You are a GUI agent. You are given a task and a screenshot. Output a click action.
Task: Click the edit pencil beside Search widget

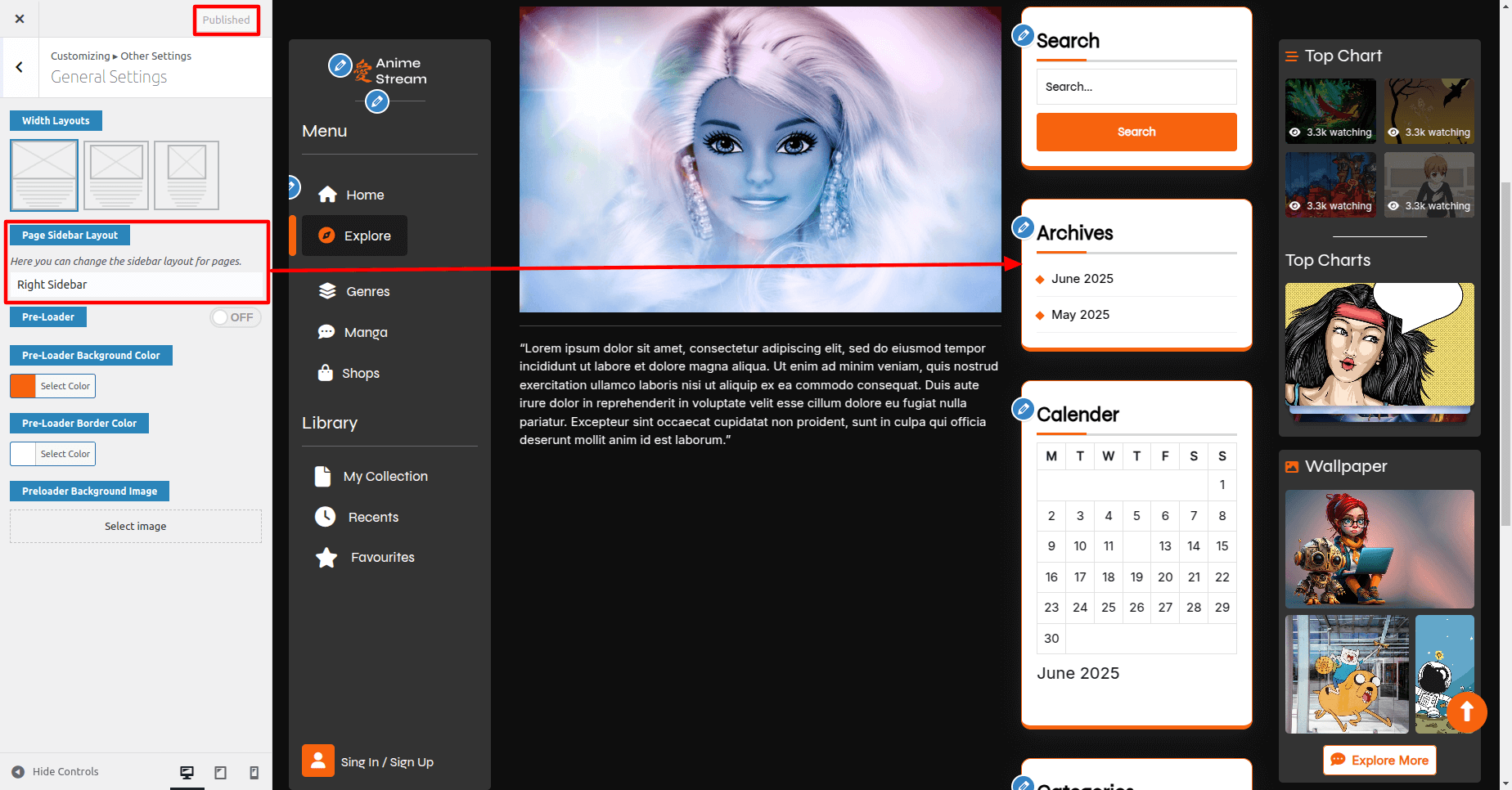[1023, 36]
